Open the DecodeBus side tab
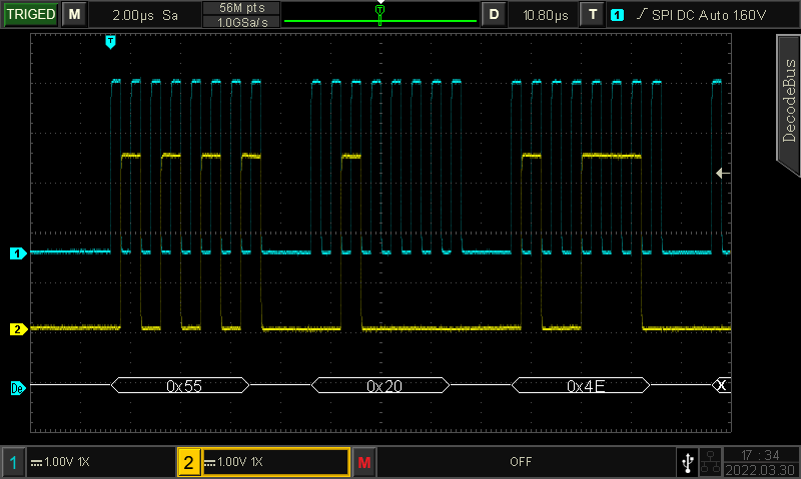Screen dimensions: 801x479 pyautogui.click(x=788, y=98)
